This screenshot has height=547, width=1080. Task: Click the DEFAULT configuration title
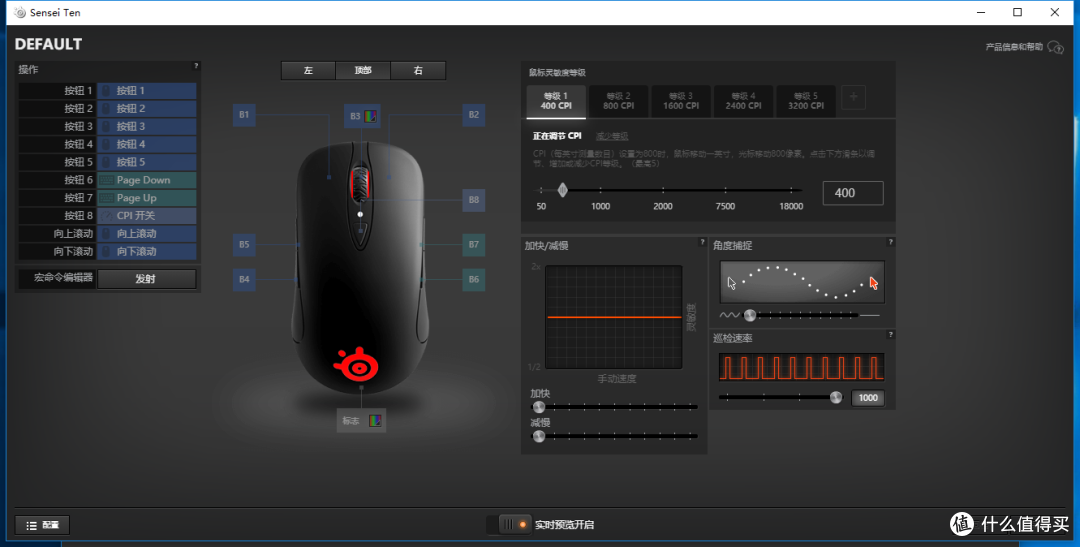tap(48, 44)
